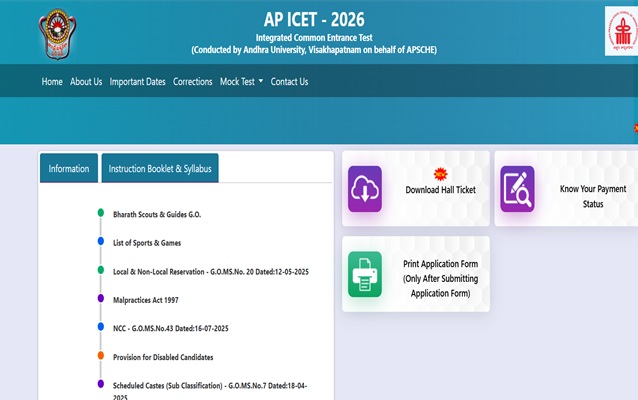The image size is (638, 400).
Task: Open Provision for Disabled Candidates
Action: [x=163, y=357]
